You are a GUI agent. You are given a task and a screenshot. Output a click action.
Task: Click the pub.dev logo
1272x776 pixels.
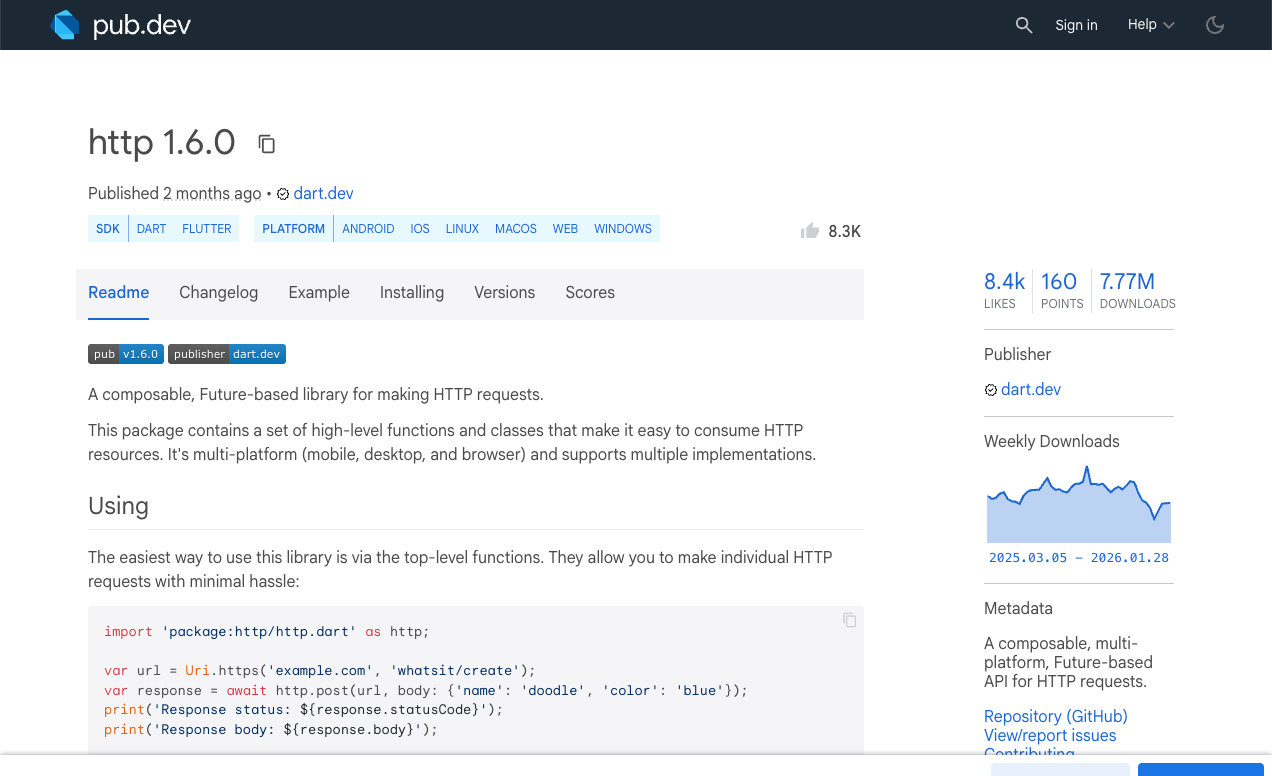(120, 25)
